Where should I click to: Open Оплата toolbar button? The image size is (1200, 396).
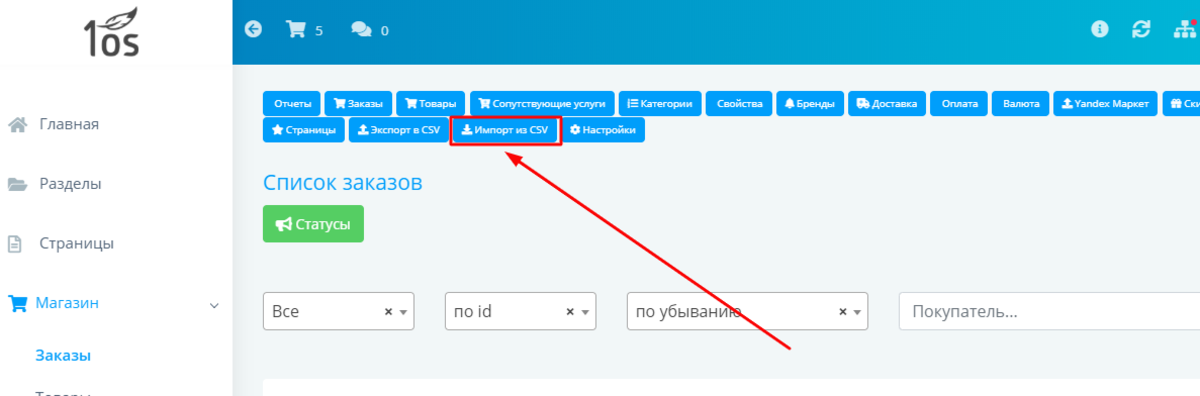[x=959, y=103]
